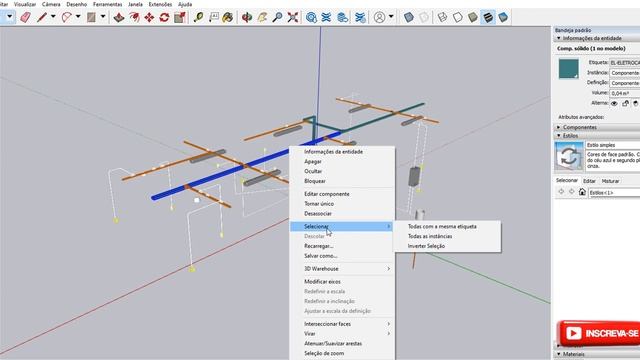640x360 pixels.
Task: Open the Etiqueta tag dropdown
Action: point(624,63)
